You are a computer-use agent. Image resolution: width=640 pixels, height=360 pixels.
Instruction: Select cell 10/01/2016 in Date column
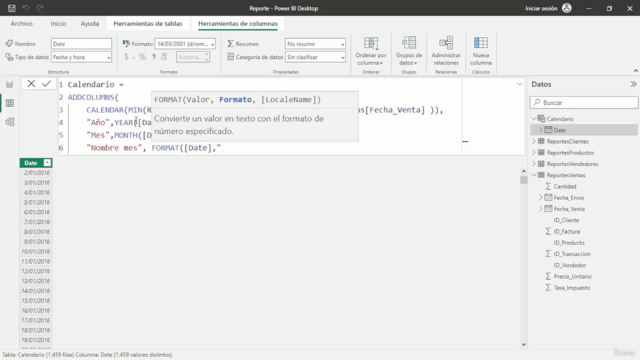36,251
